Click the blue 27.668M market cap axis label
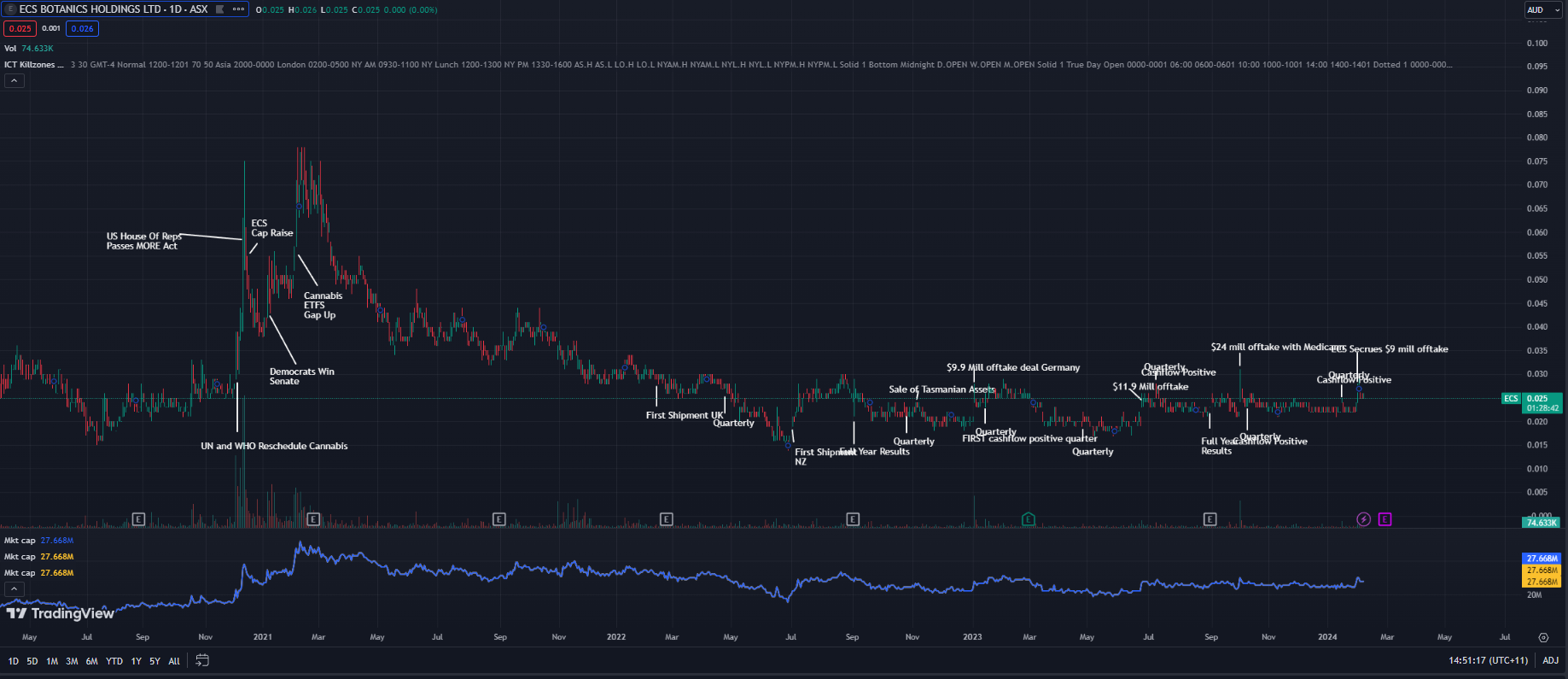Screen dimensions: 1568x679 click(x=1542, y=559)
